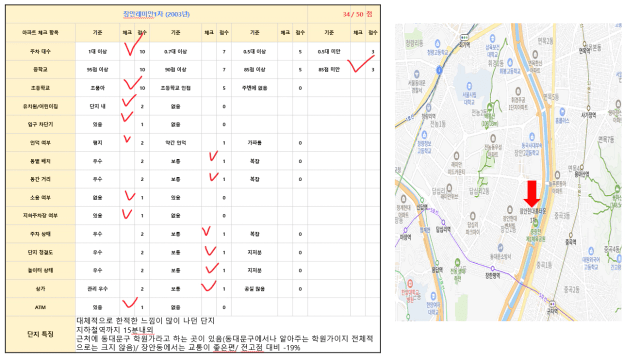Click the 사가정역 station marker on the map
The height and width of the screenshot is (361, 640).
(x=588, y=109)
